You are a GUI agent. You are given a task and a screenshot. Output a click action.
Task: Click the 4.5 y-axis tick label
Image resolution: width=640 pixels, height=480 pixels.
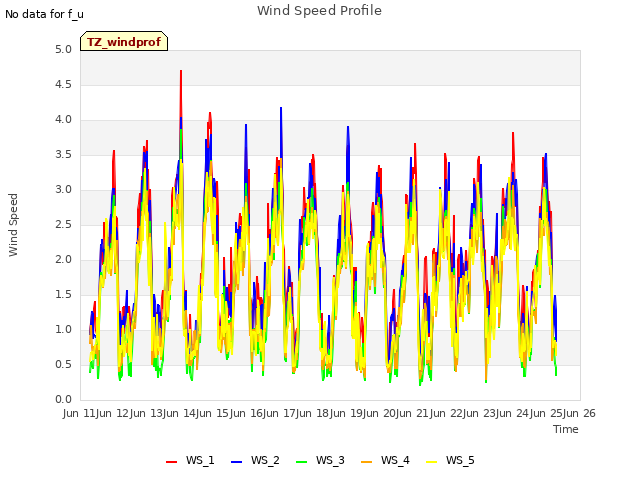point(63,85)
